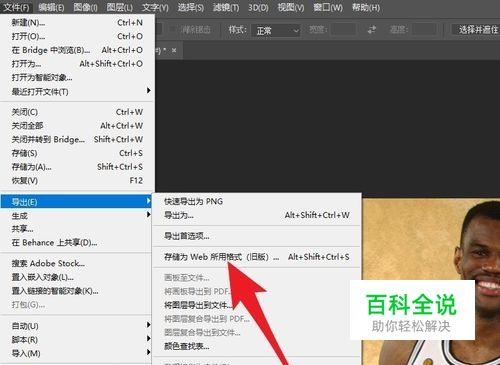Select 关闭全部 menu entry
The image size is (500, 365).
pyautogui.click(x=77, y=126)
